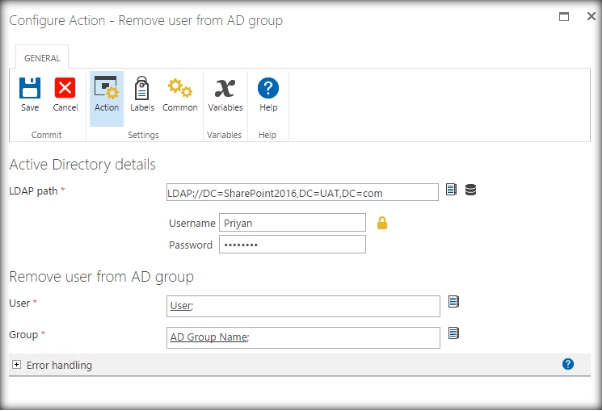This screenshot has width=602, height=411.
Task: Click the 'User;' reference token
Action: (x=182, y=306)
